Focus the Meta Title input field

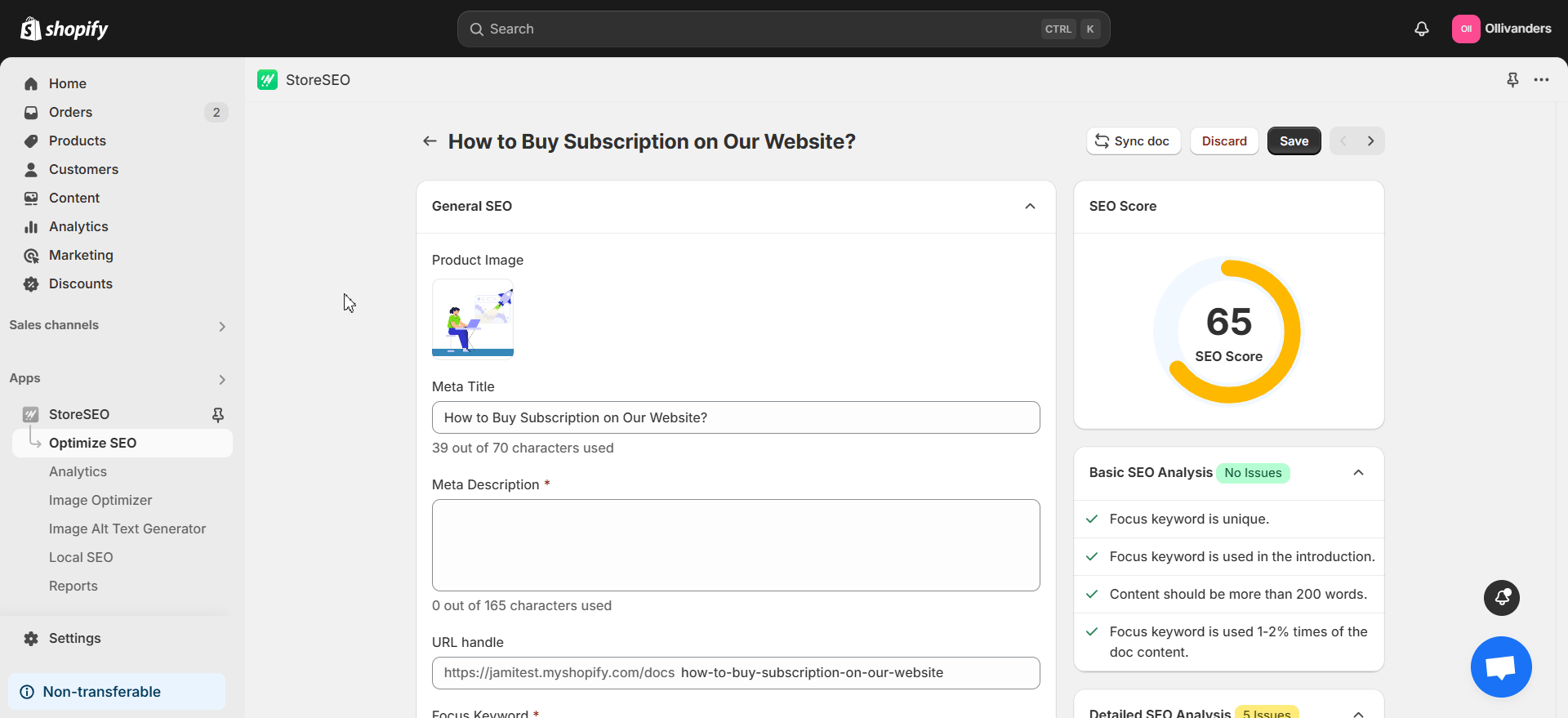tap(736, 417)
